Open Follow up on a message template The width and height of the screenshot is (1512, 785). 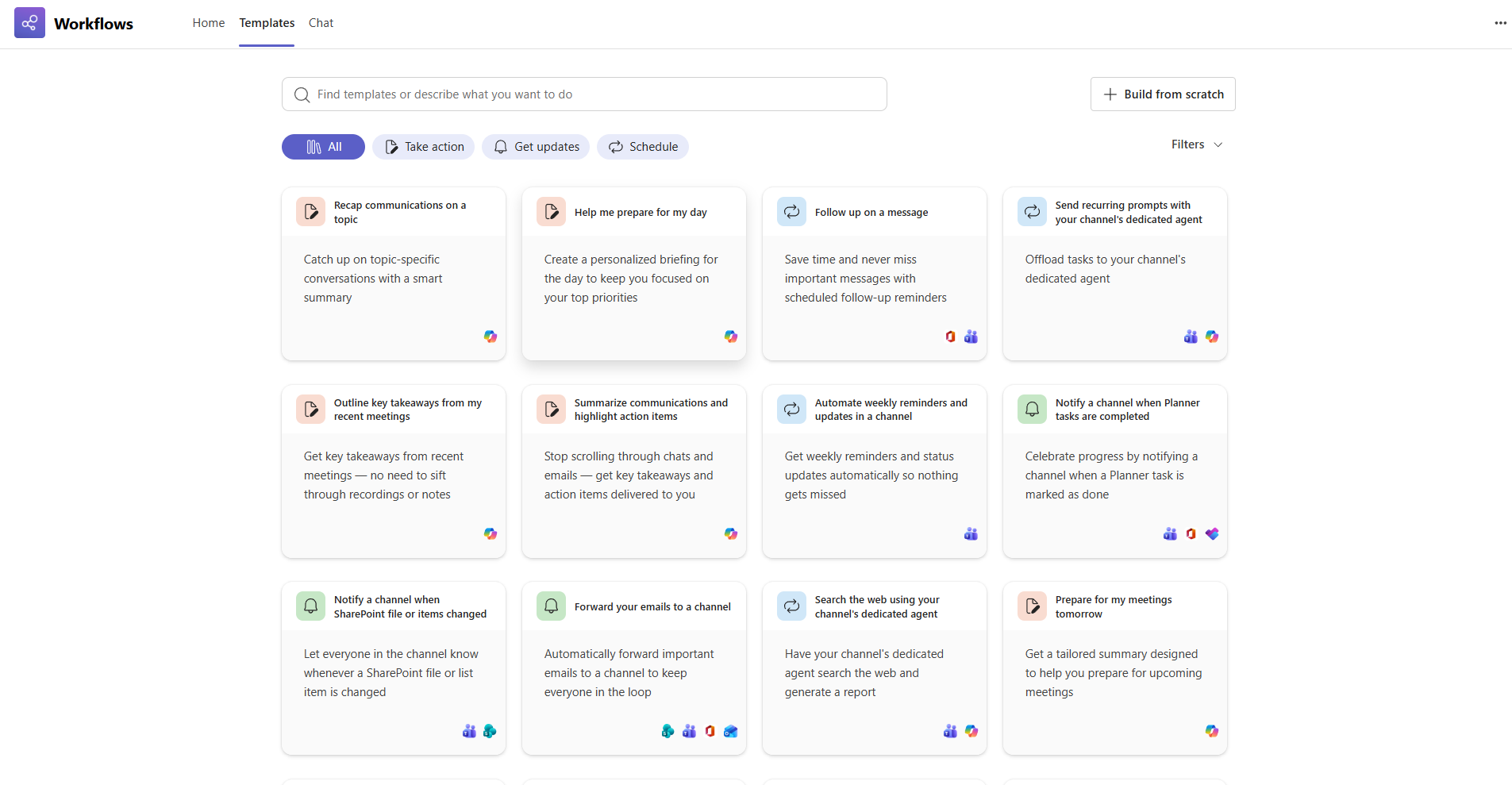[875, 274]
